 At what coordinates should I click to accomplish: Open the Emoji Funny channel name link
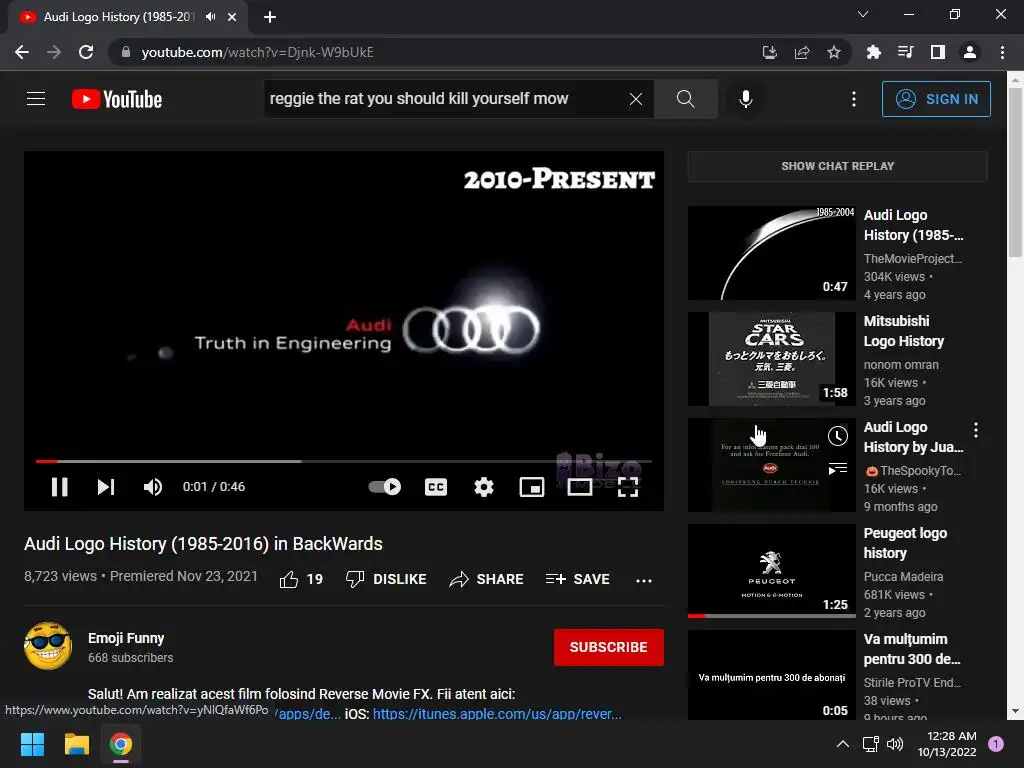tap(126, 638)
